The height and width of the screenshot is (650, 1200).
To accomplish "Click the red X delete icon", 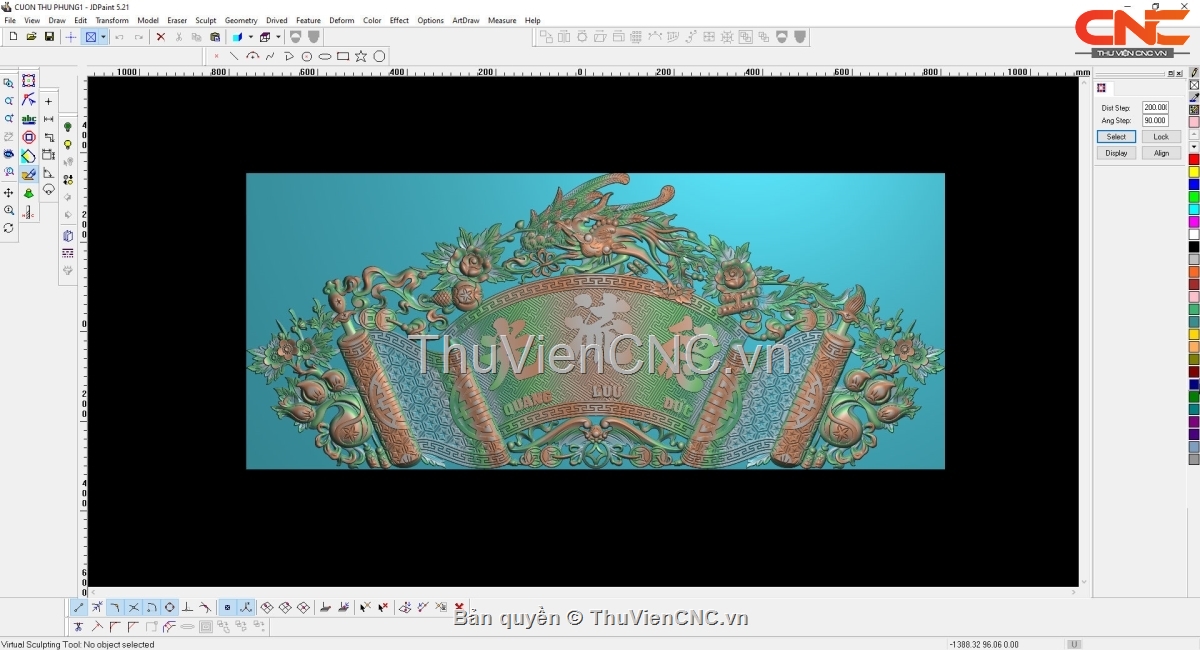I will click(x=160, y=37).
